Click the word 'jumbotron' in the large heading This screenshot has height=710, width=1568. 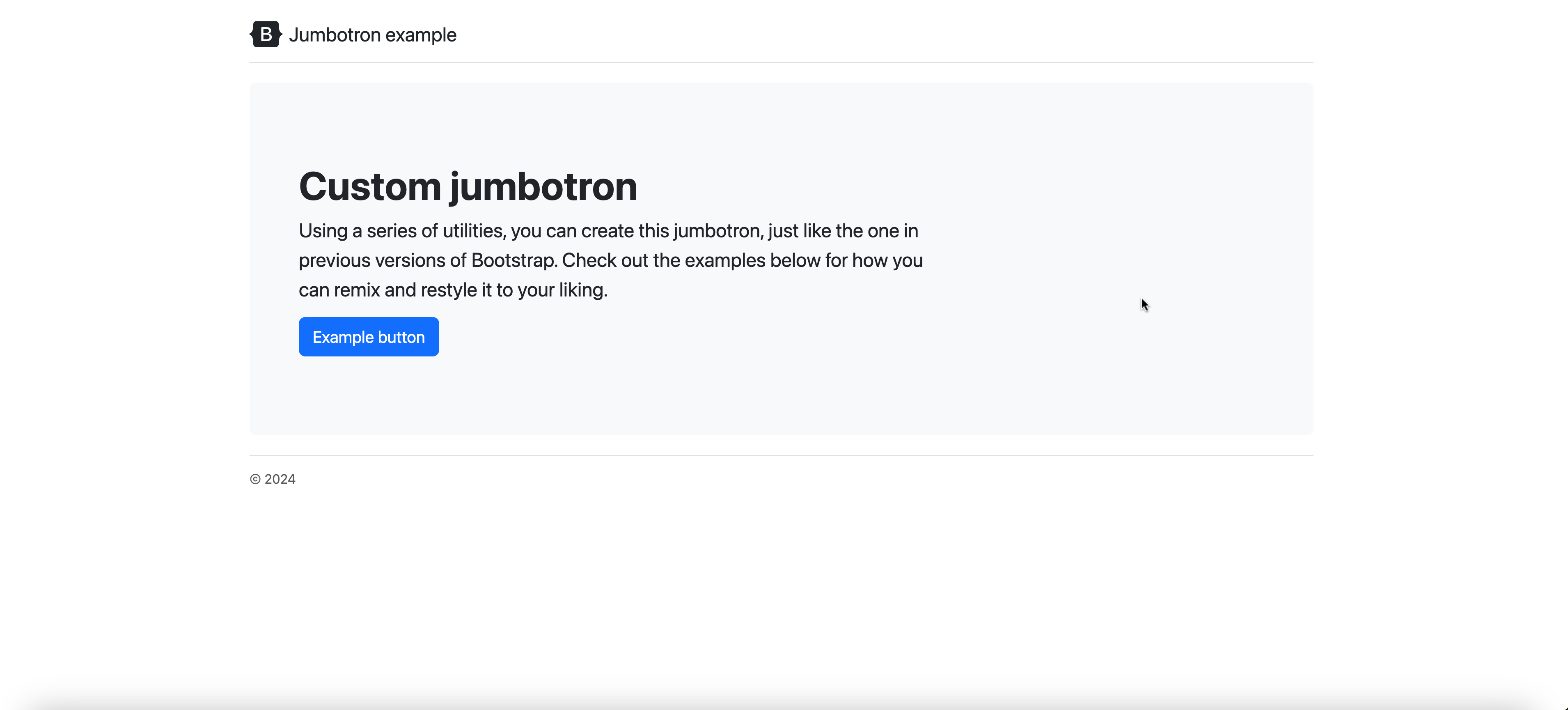543,186
